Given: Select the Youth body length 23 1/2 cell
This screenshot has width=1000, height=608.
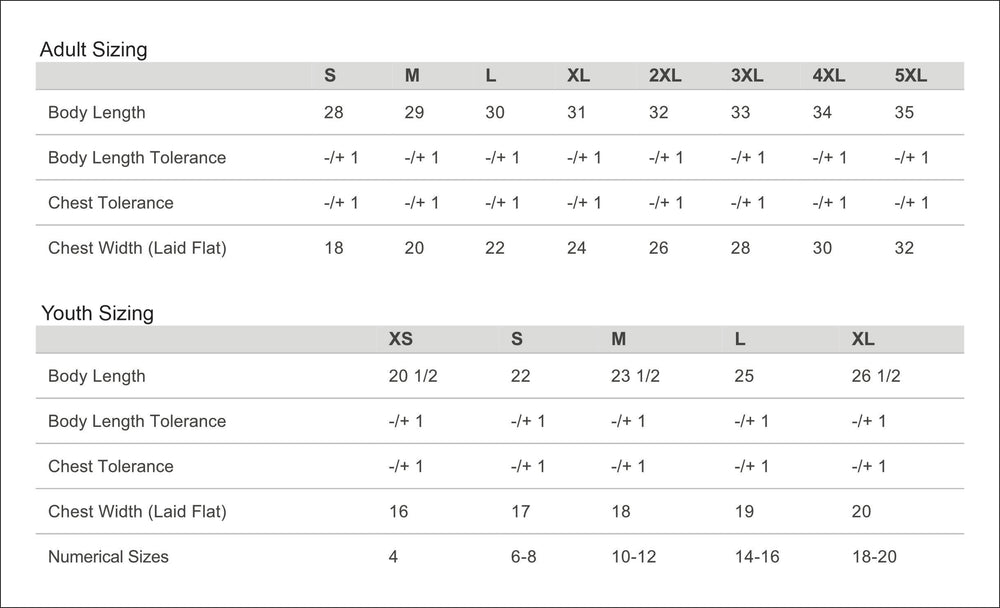Looking at the screenshot, I should [635, 376].
